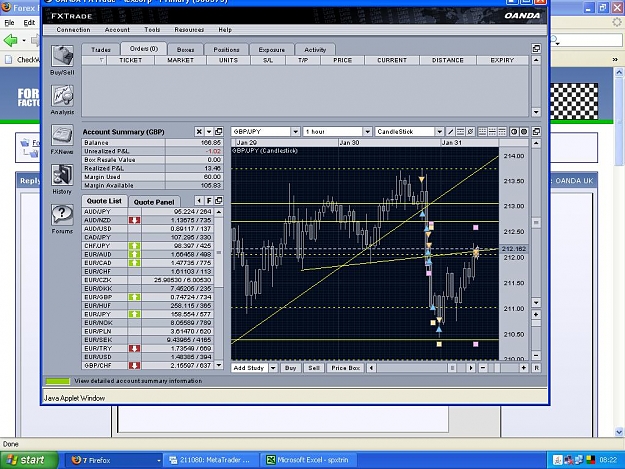This screenshot has height=469, width=625.
Task: Switch to the Positions tab
Action: 226,50
